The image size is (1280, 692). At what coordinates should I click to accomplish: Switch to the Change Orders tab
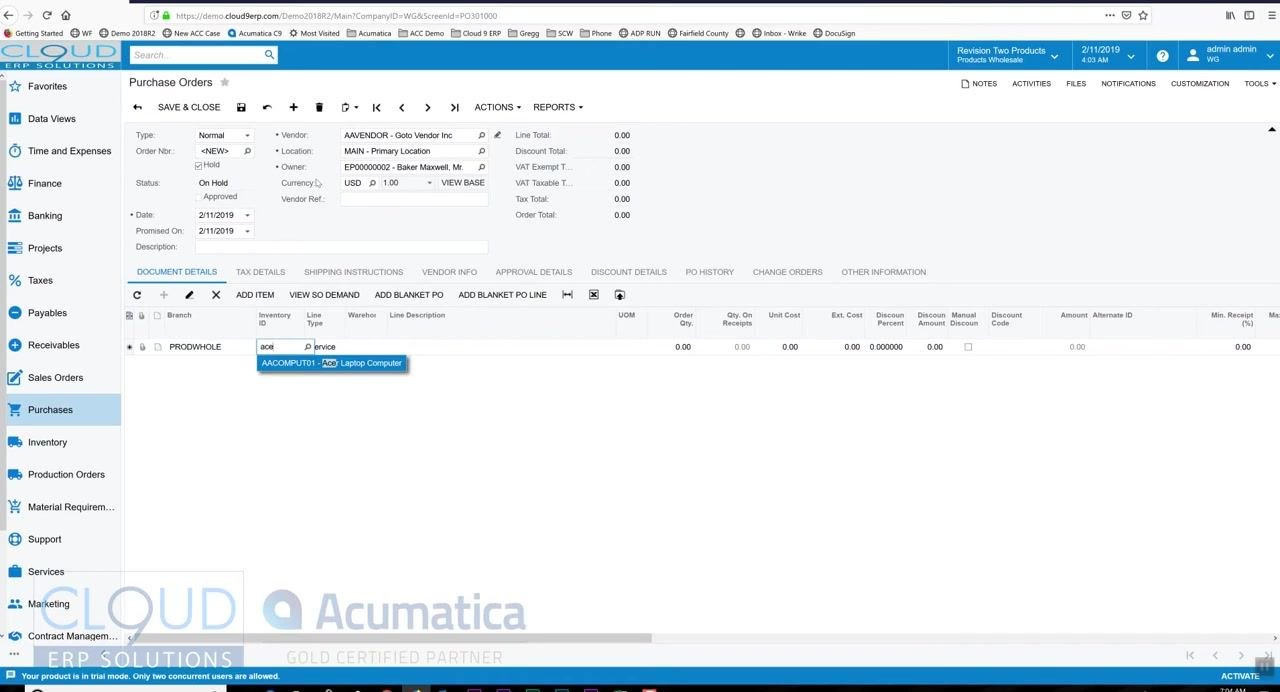[x=787, y=272]
